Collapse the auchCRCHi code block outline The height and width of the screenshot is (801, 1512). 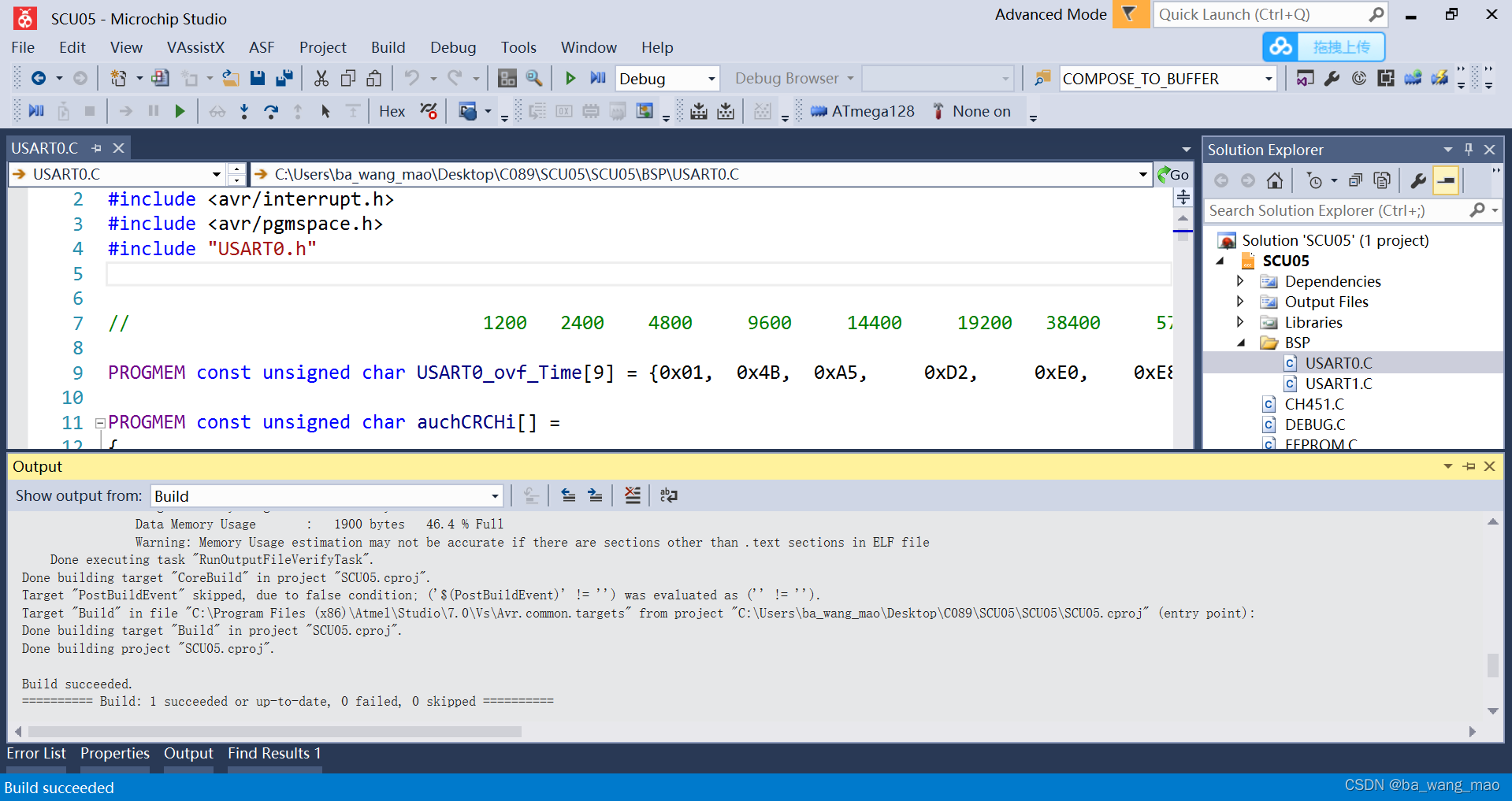[x=100, y=423]
